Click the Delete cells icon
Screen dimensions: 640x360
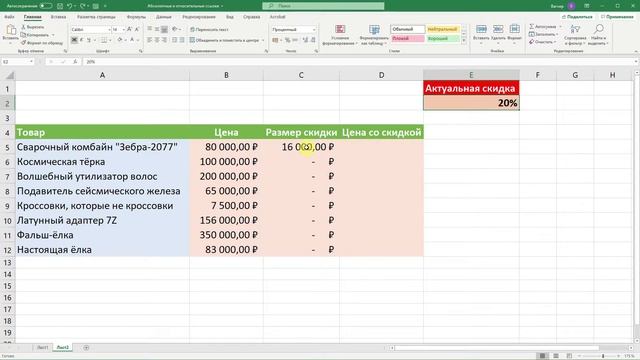tap(498, 29)
